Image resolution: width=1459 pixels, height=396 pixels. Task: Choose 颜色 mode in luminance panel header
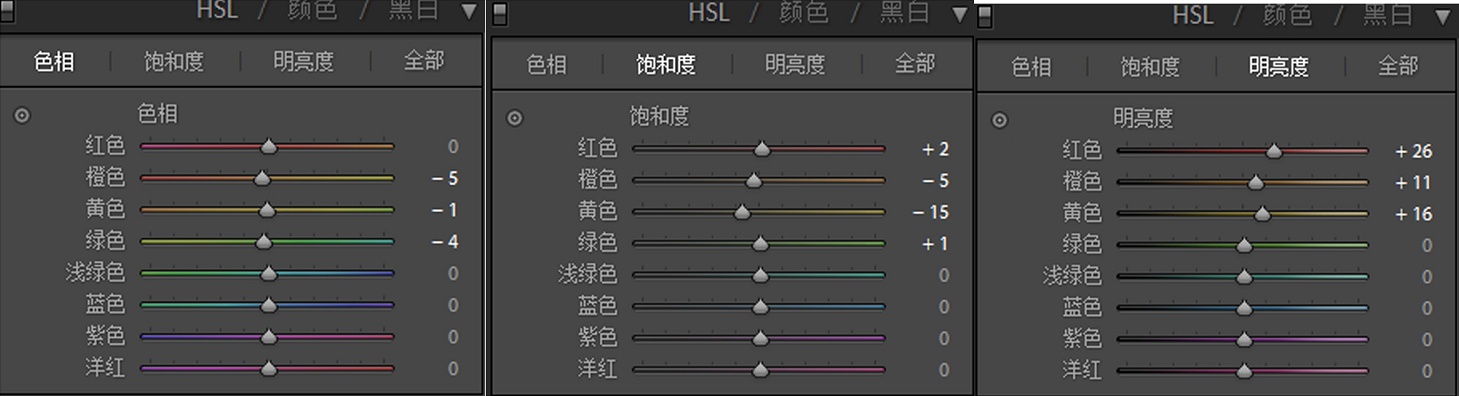(1287, 16)
